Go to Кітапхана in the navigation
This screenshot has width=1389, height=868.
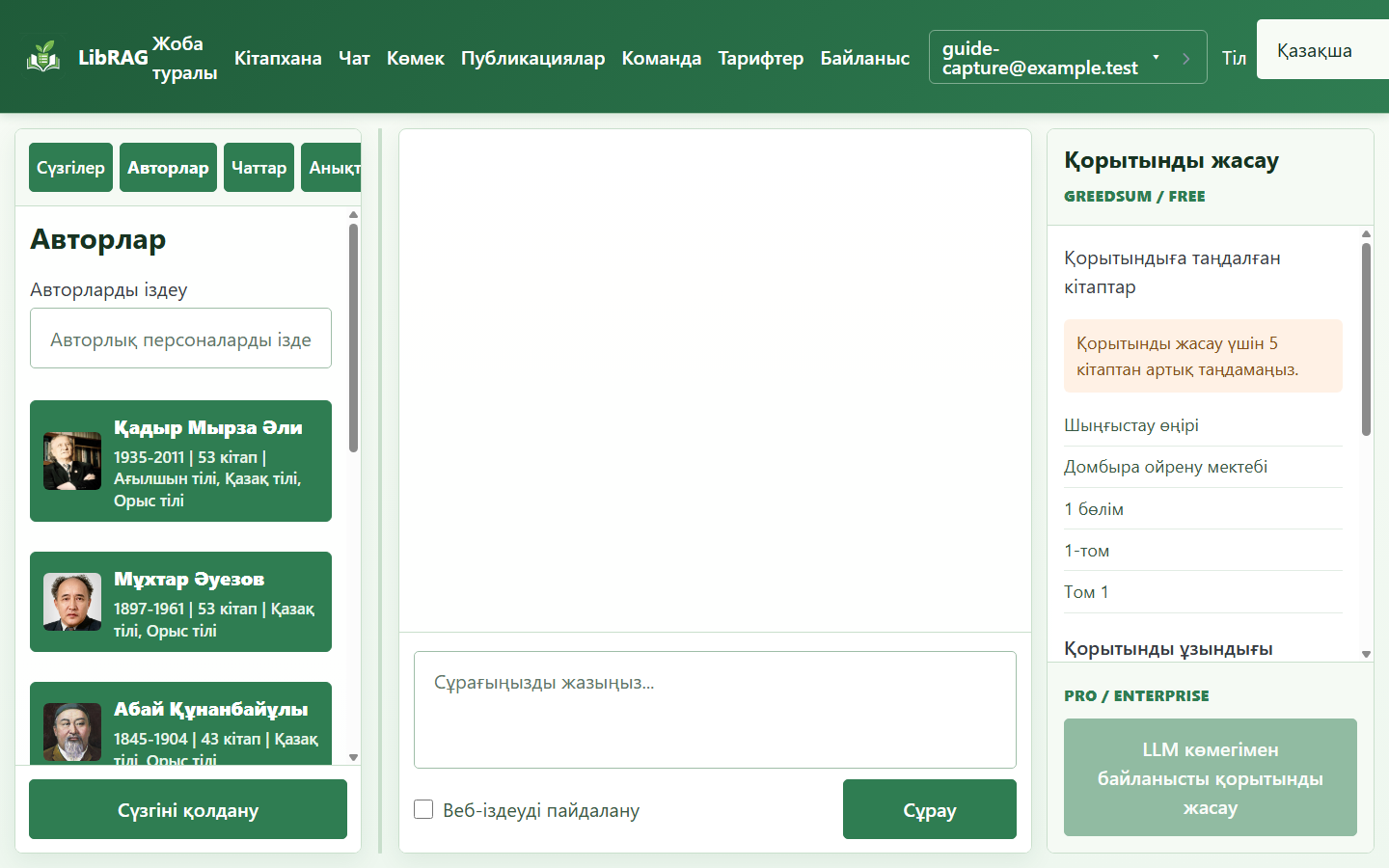pos(278,58)
